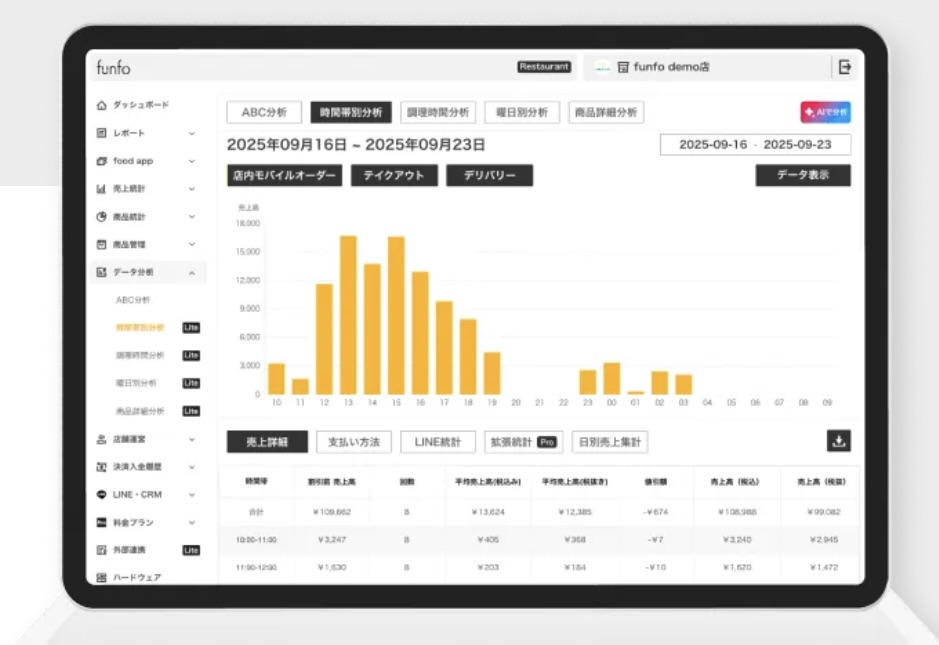
Task: Click the AI analysis button
Action: click(x=825, y=112)
